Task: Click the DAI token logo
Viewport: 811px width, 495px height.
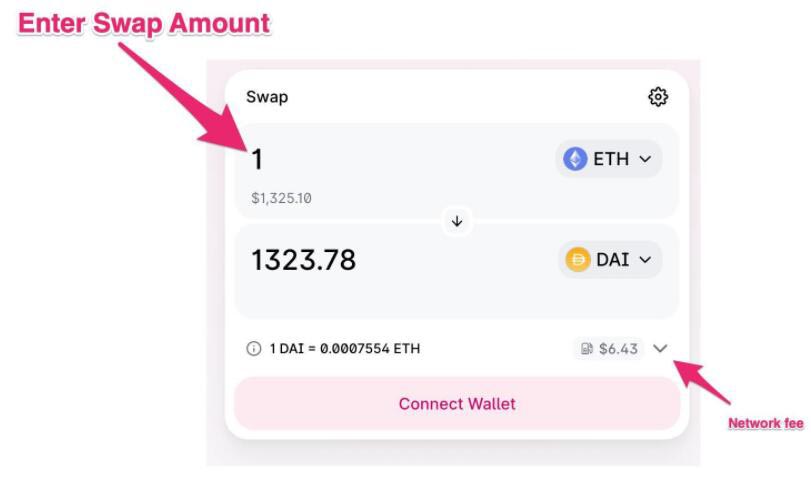Action: 578,260
